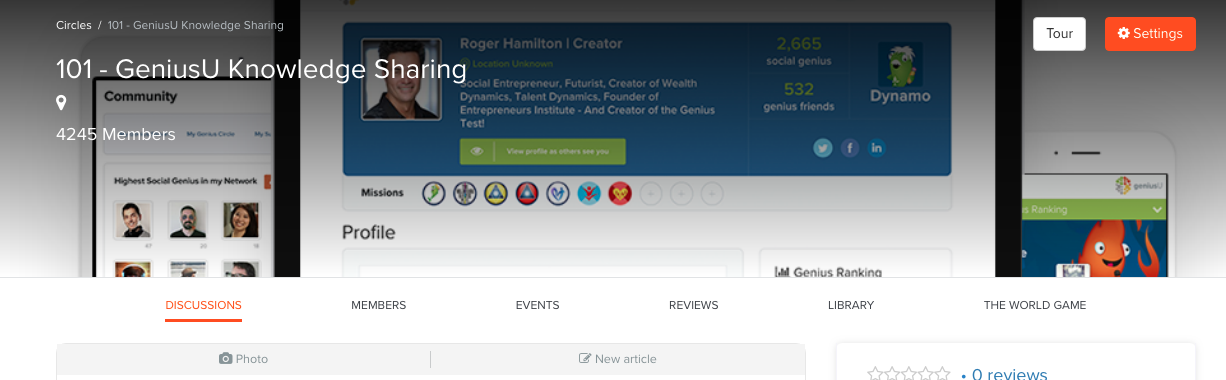Click the Tour button
The image size is (1226, 380).
pos(1059,34)
